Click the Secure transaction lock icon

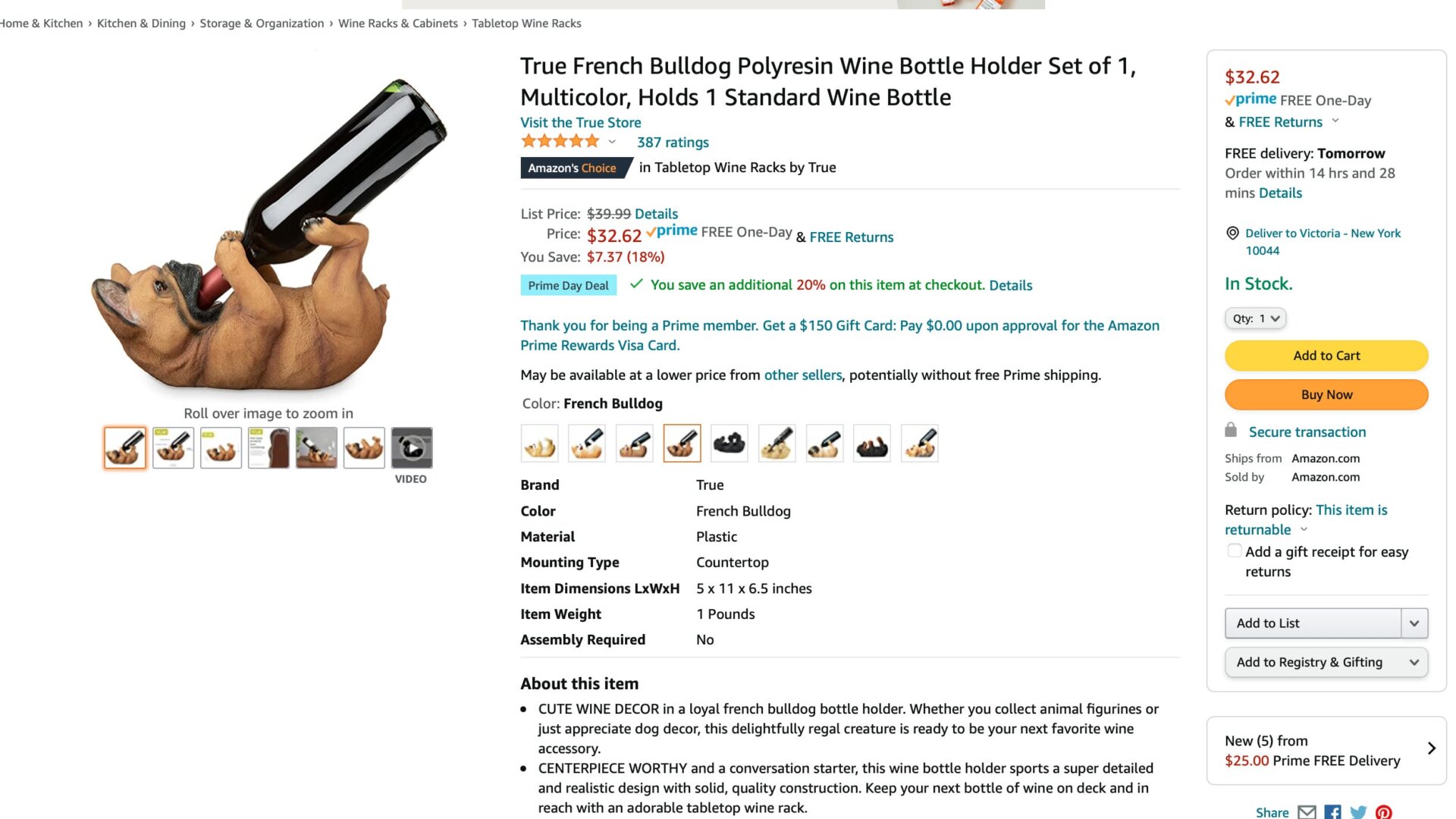[1232, 431]
